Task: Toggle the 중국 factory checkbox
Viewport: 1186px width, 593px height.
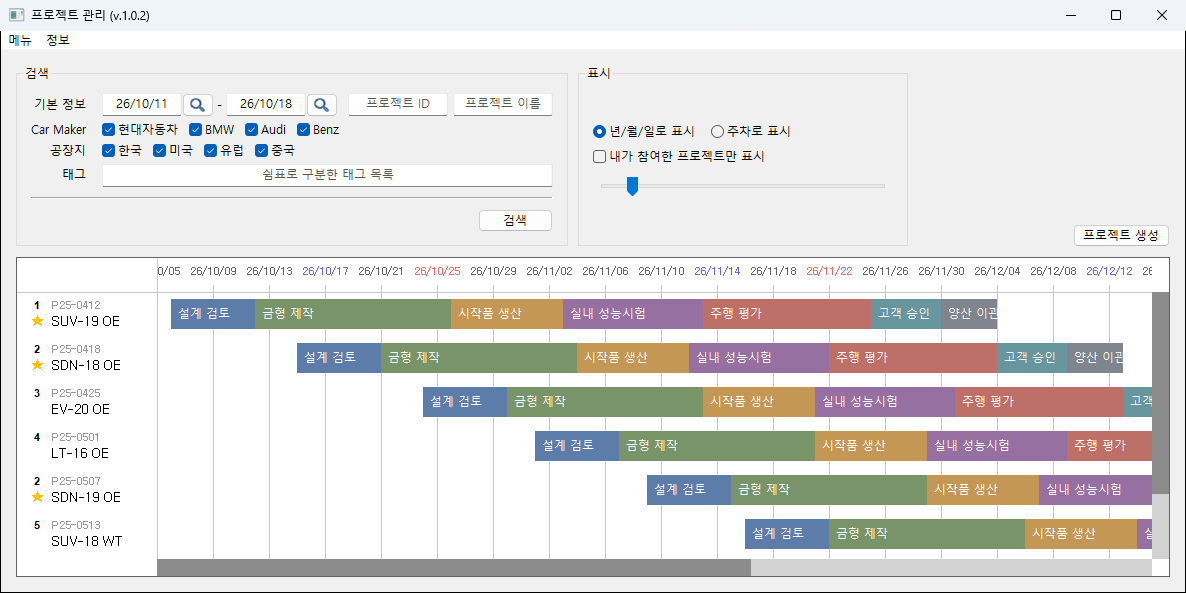Action: [262, 151]
